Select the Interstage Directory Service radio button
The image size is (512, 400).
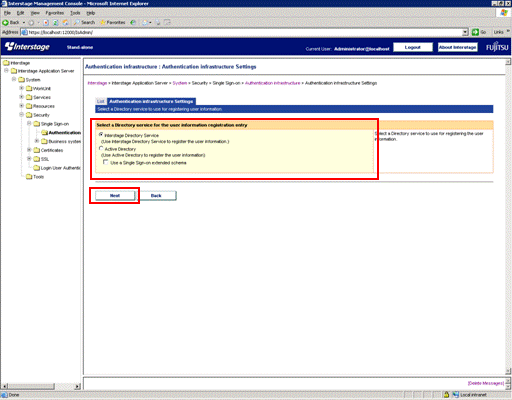pyautogui.click(x=101, y=134)
